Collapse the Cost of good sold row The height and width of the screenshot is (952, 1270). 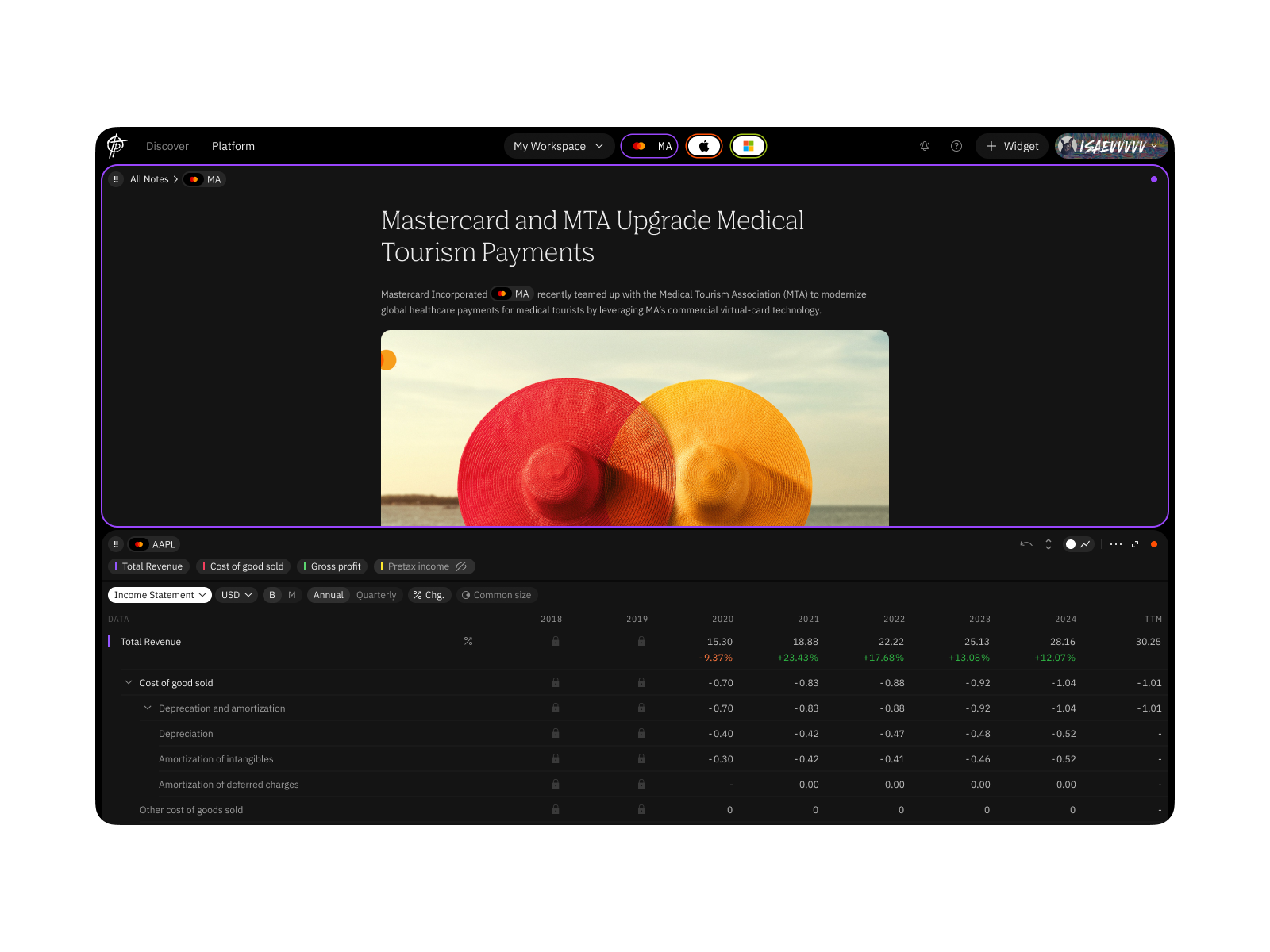pyautogui.click(x=129, y=683)
